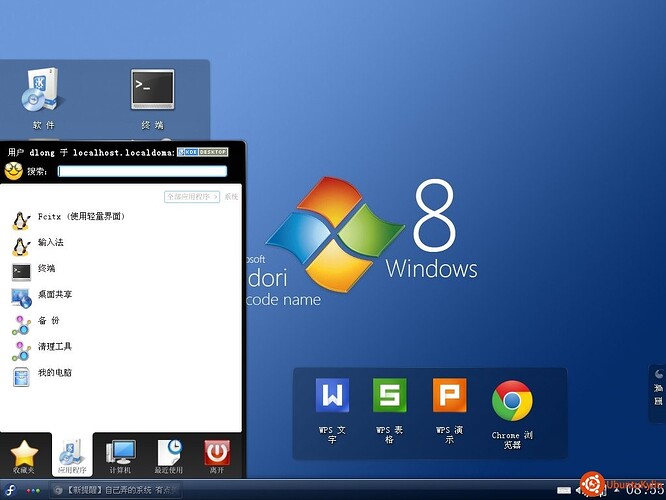Open the 我的电脑 entry

click(x=121, y=377)
